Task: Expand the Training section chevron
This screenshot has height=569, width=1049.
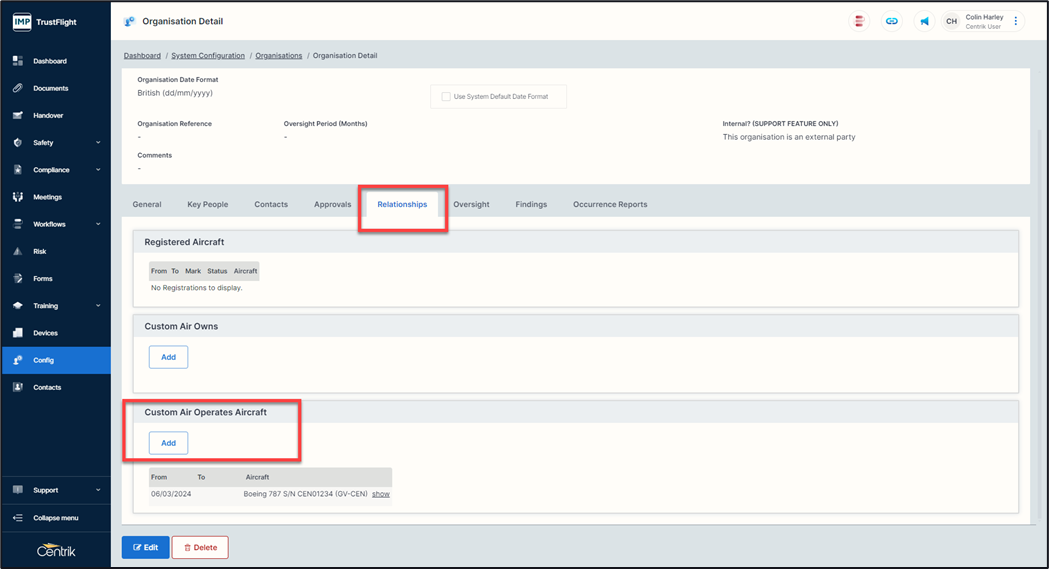Action: [98, 306]
